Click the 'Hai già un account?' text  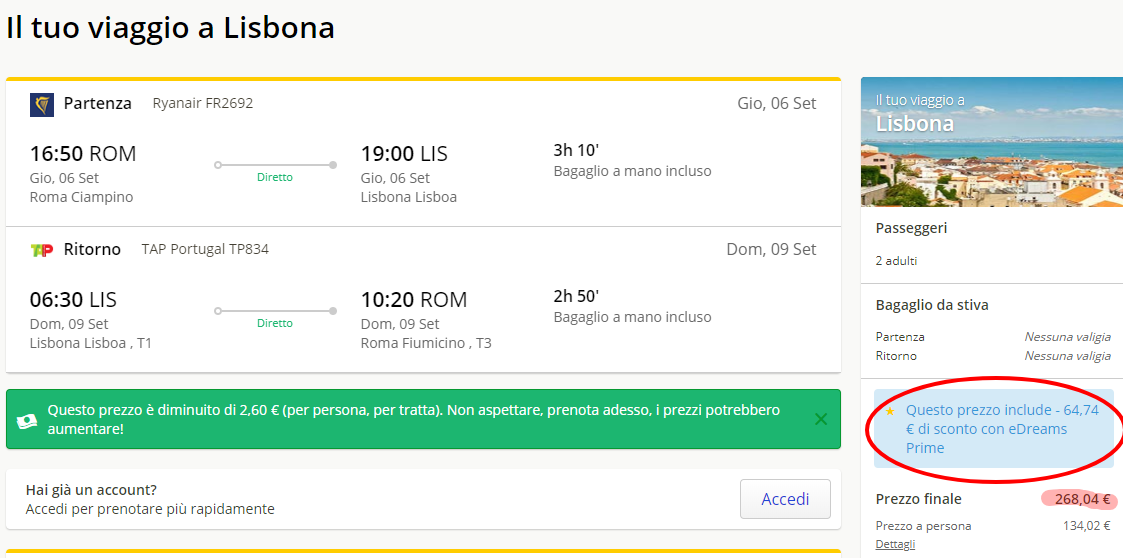(91, 490)
